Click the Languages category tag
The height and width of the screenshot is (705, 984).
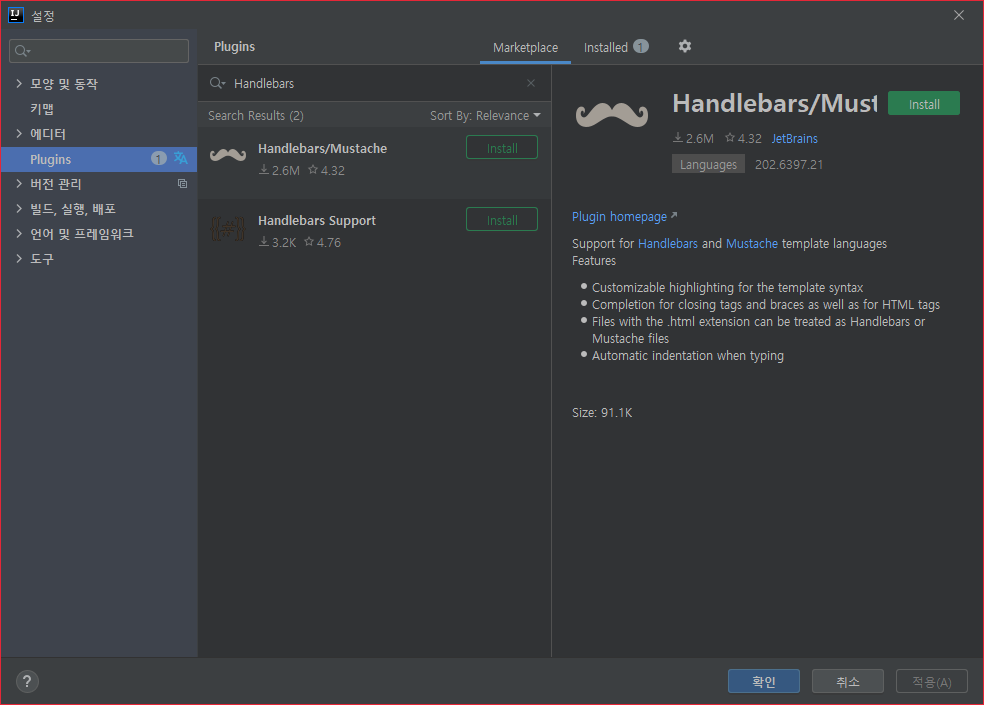coord(708,164)
